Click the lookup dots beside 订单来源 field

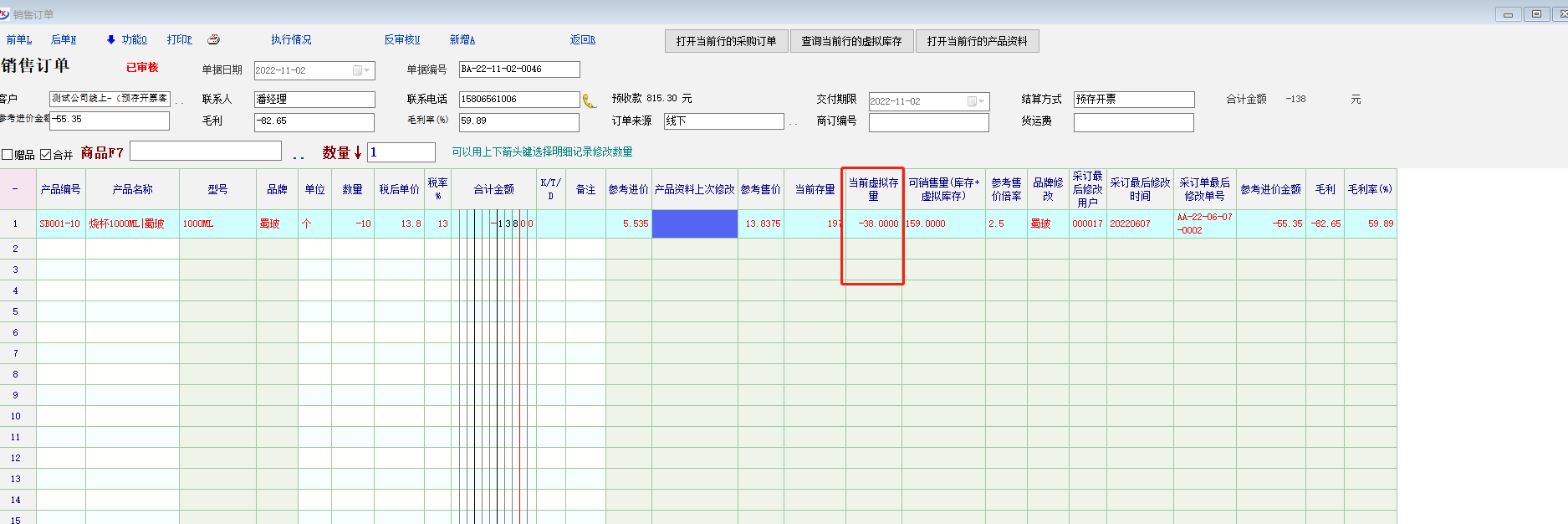(x=793, y=123)
